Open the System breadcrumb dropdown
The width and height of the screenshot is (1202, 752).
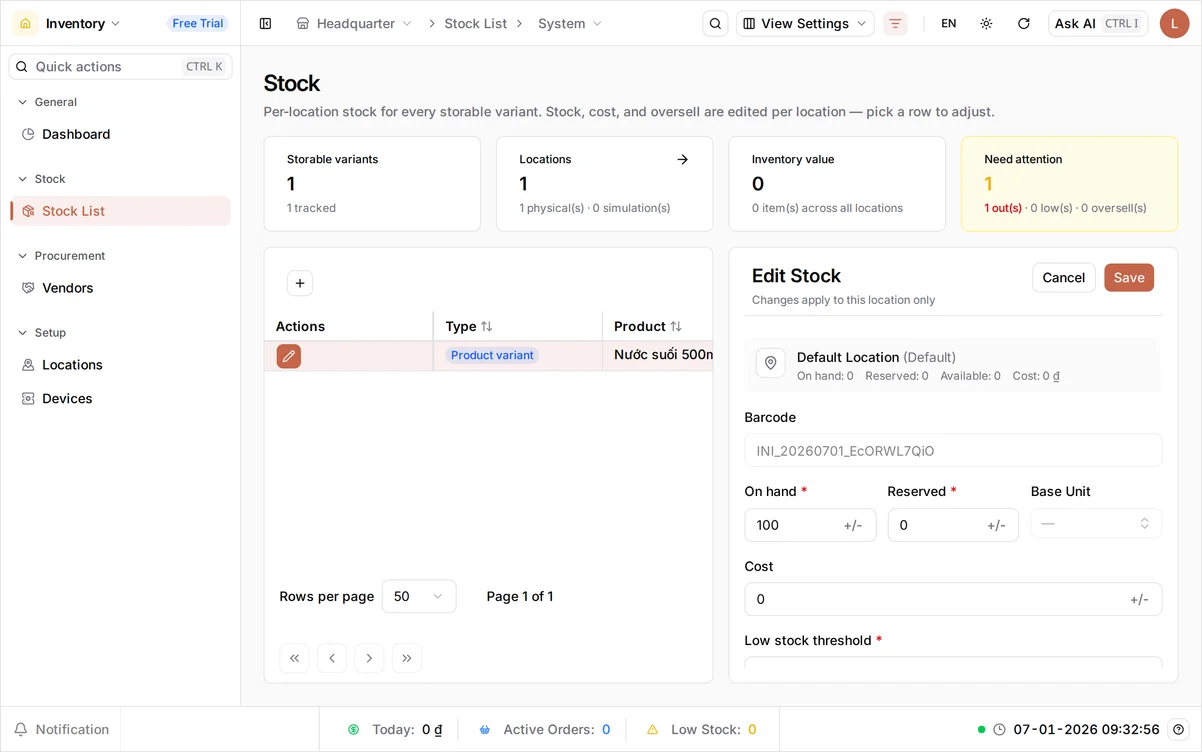coord(570,23)
